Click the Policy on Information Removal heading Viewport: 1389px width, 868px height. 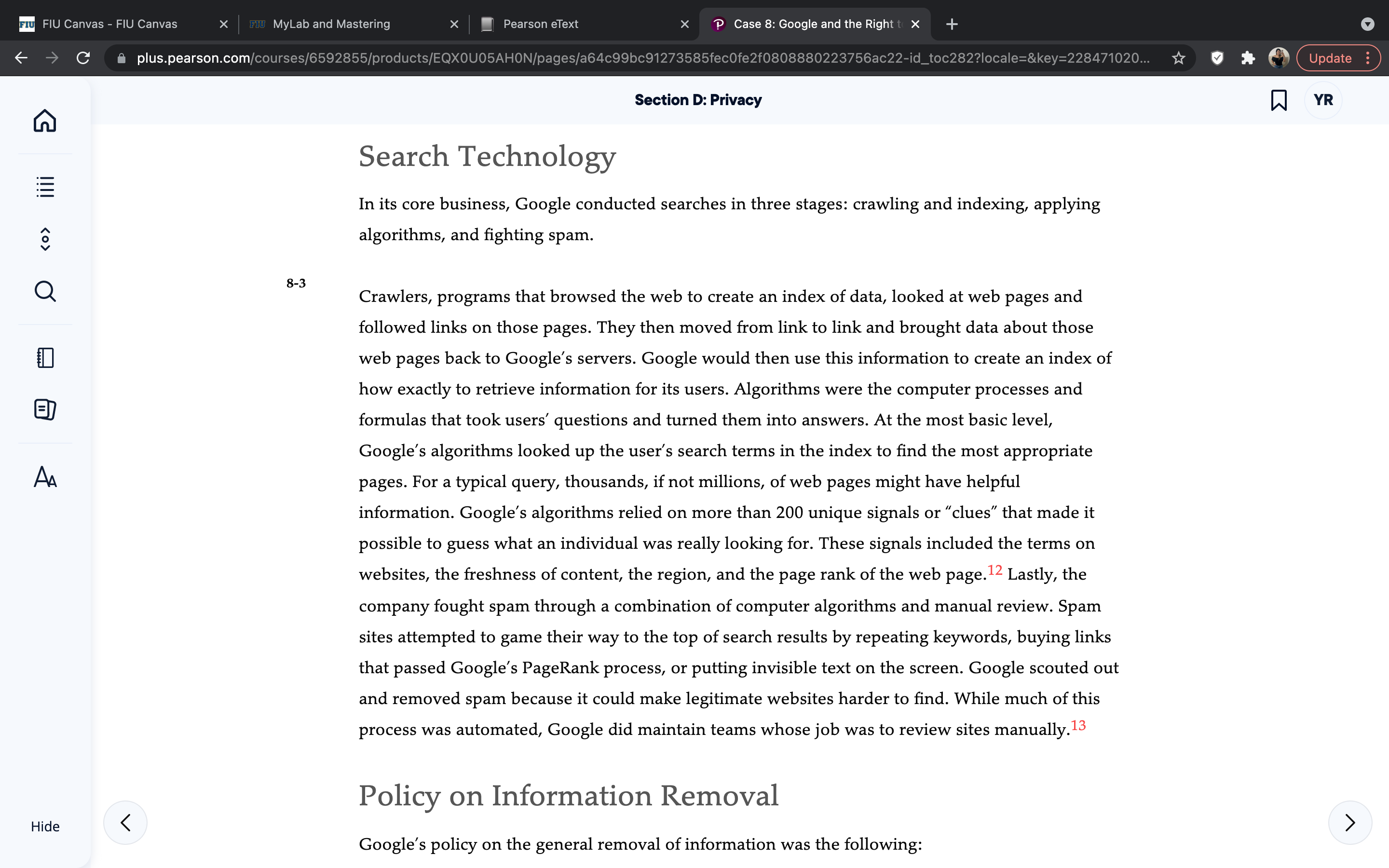568,796
